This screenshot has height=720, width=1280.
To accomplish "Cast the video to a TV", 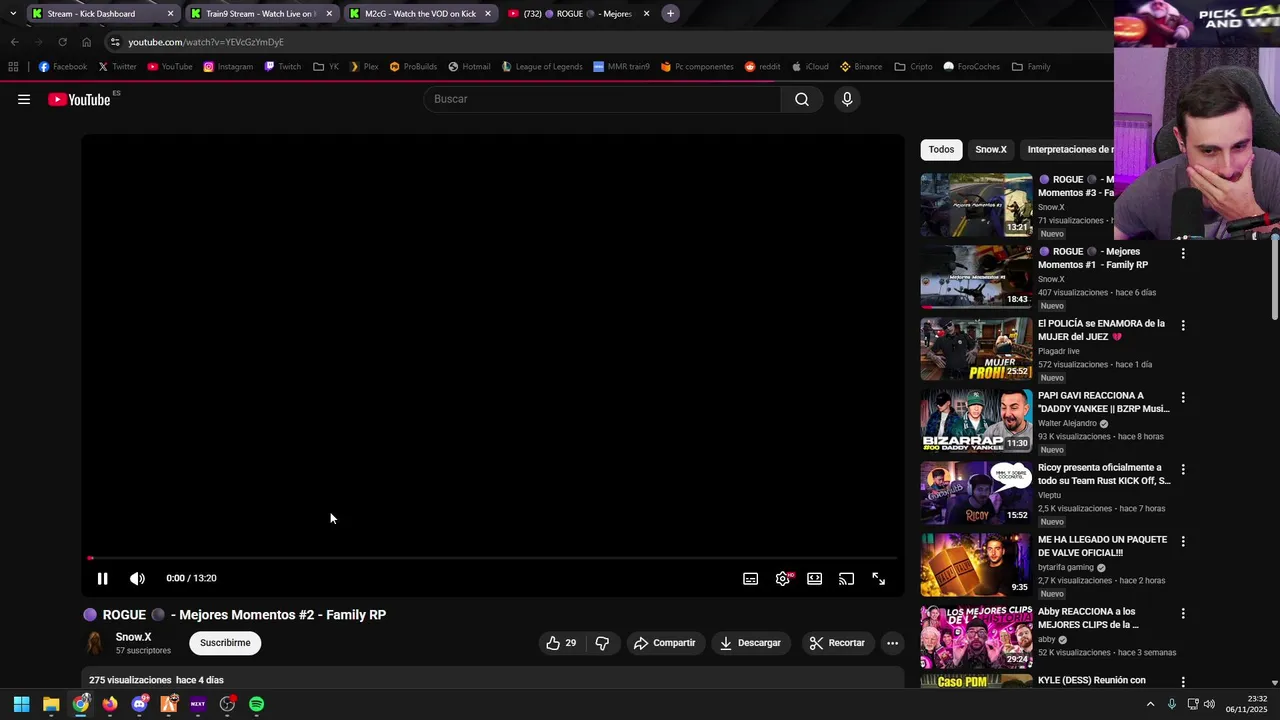I will point(847,578).
